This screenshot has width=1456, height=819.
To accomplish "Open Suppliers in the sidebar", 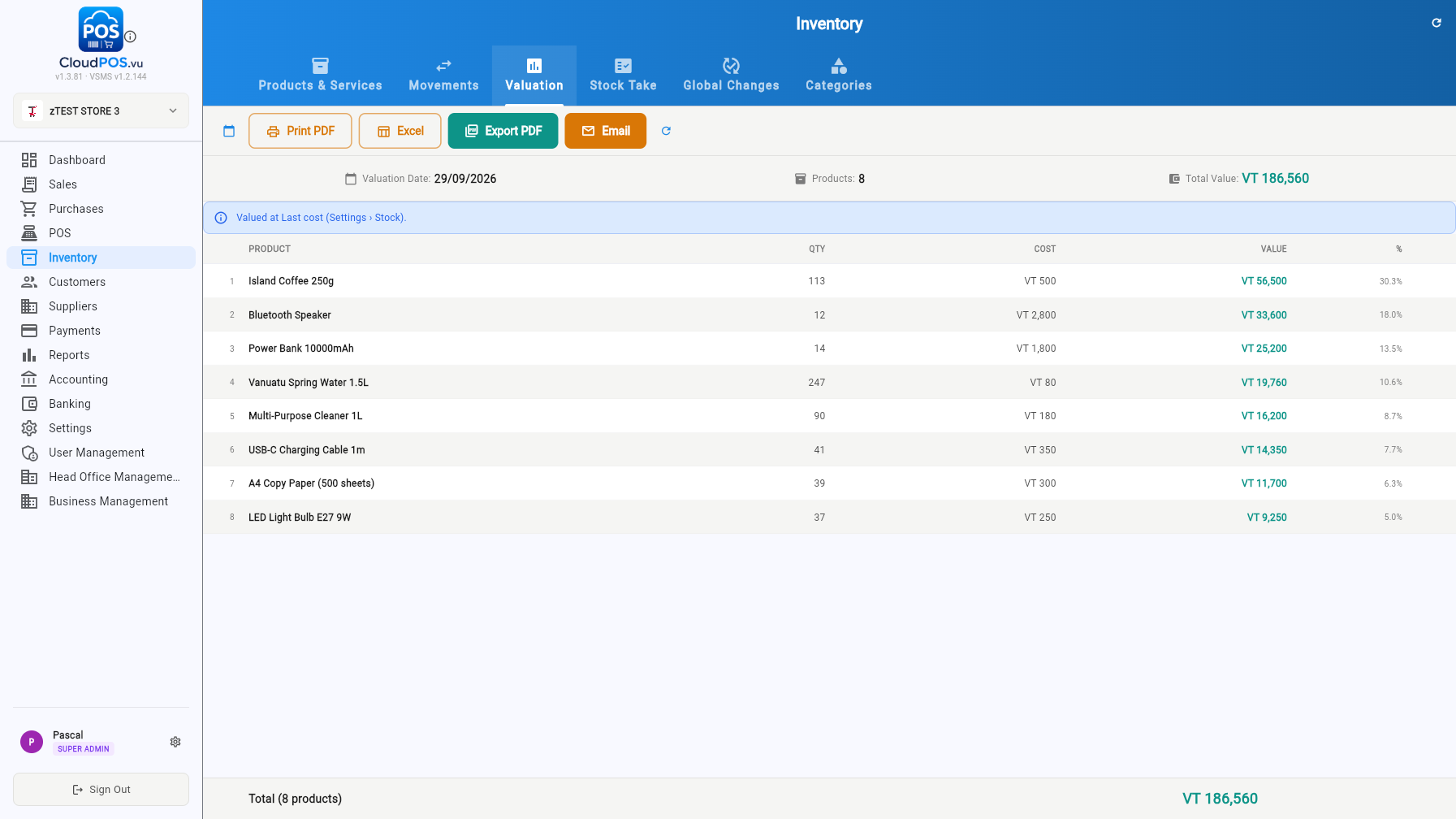I will pos(101,306).
